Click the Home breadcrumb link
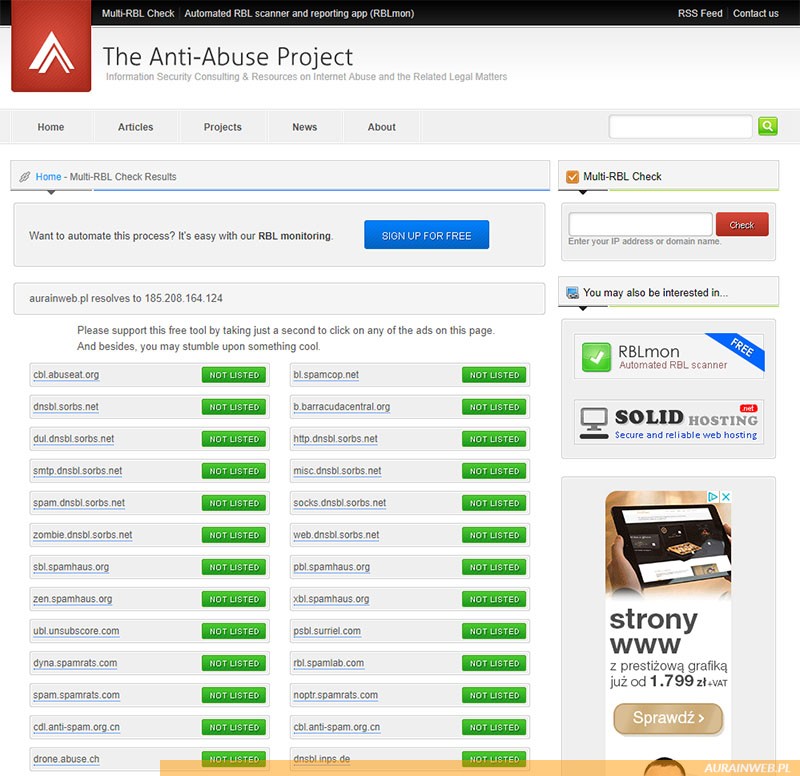Viewport: 800px width, 776px height. [x=48, y=177]
